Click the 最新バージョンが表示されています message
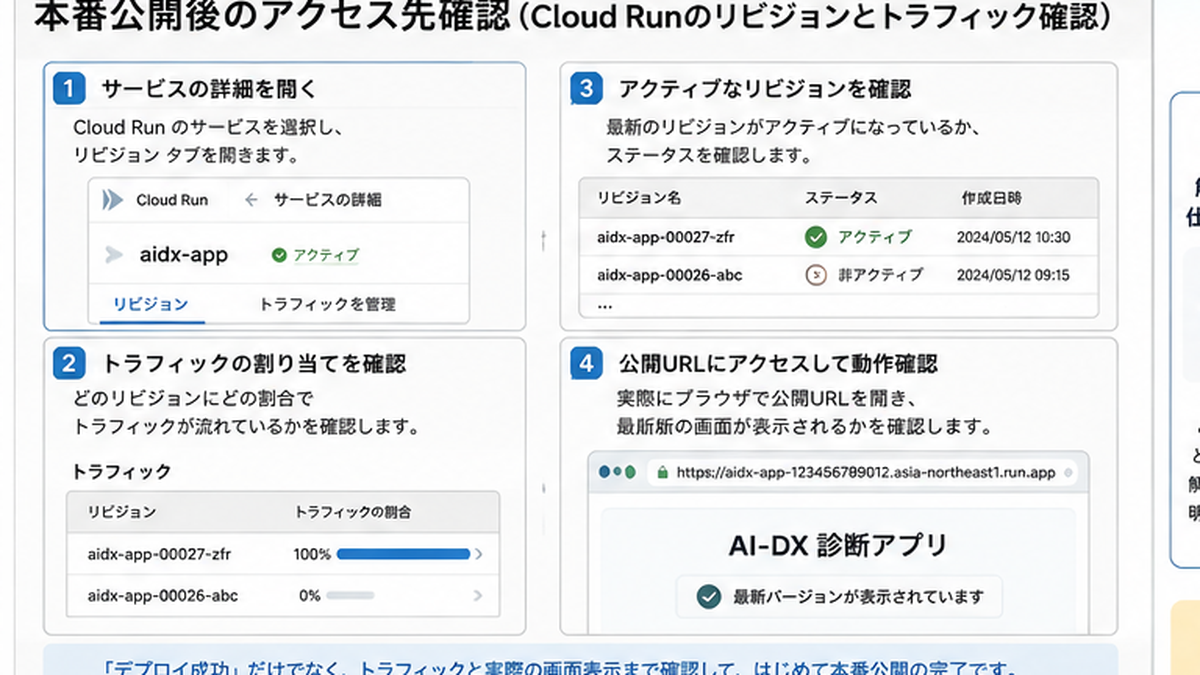This screenshot has width=1200, height=675. coord(859,597)
